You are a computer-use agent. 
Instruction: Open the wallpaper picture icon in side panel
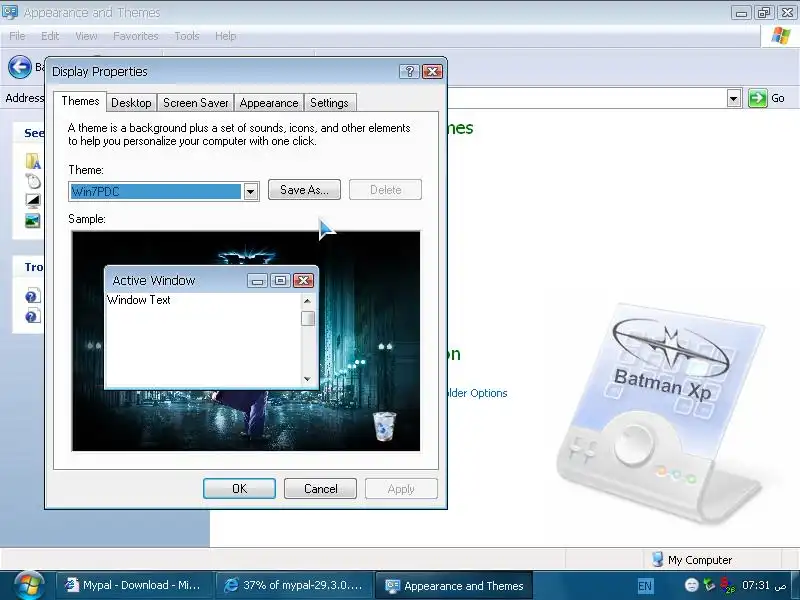point(33,221)
